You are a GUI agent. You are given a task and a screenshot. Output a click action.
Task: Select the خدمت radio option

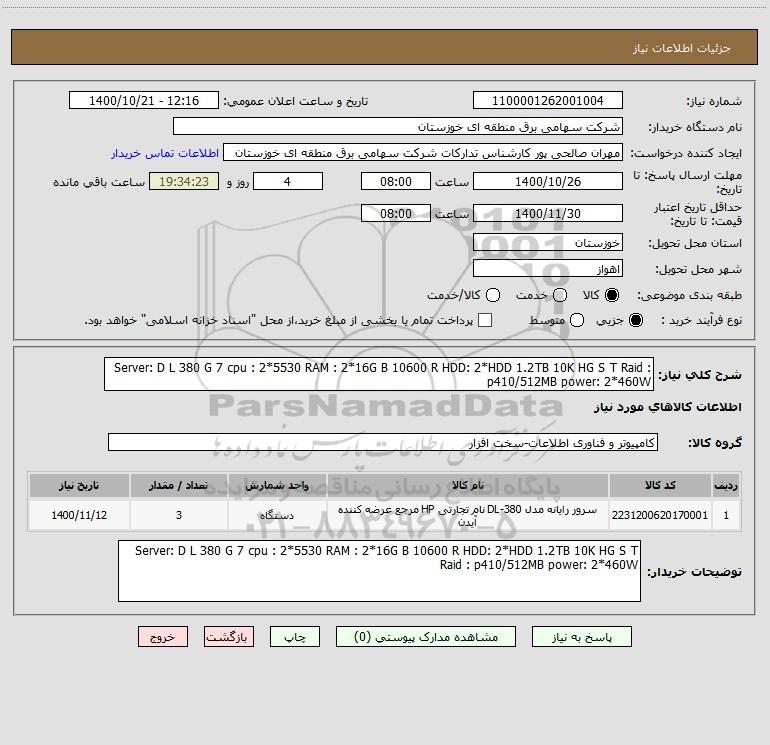click(x=559, y=296)
